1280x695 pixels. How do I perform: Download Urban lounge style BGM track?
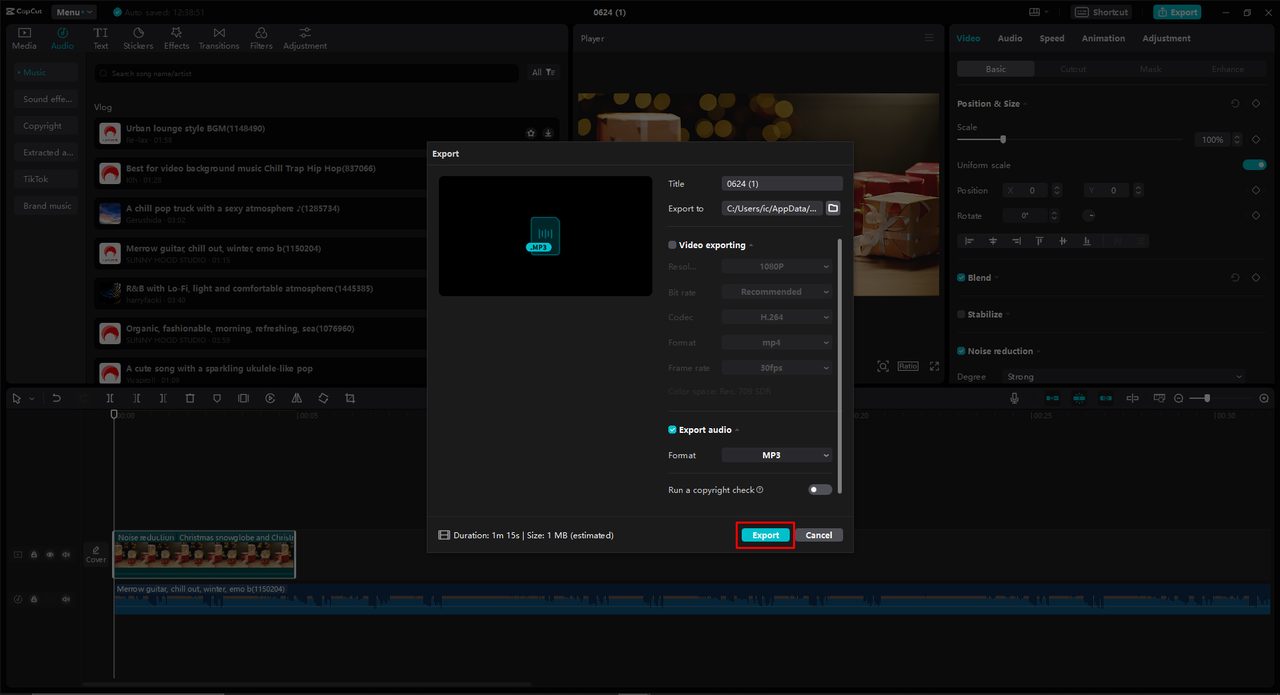(548, 133)
